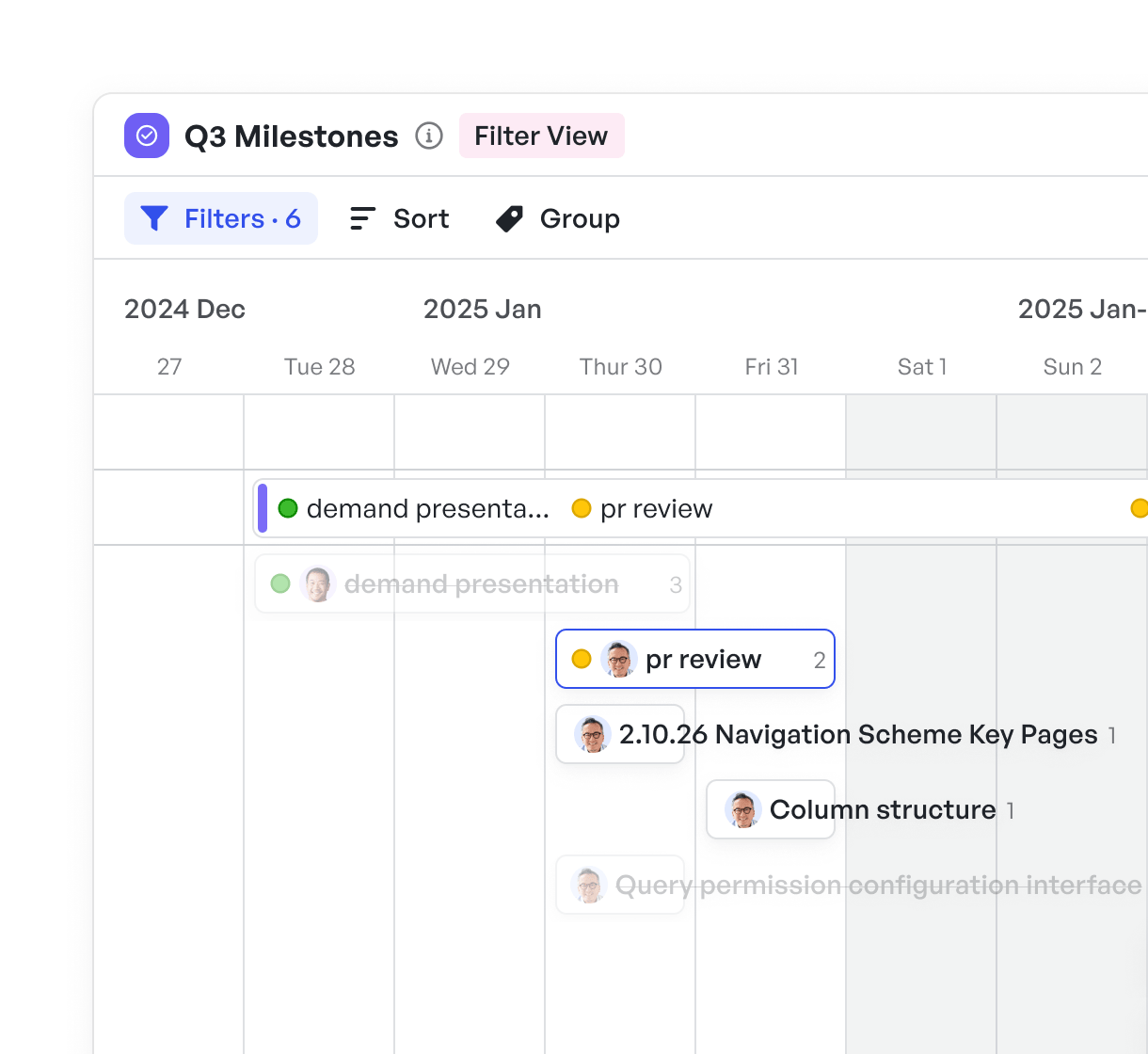Click the avatar on demand presentation card
This screenshot has width=1148, height=1054.
318,583
